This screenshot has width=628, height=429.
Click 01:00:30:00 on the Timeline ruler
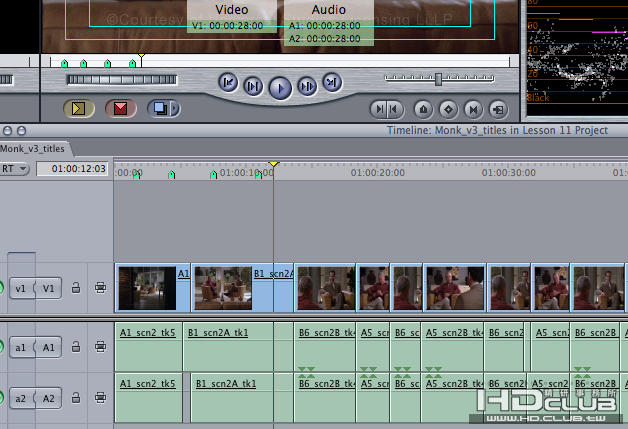(x=509, y=173)
